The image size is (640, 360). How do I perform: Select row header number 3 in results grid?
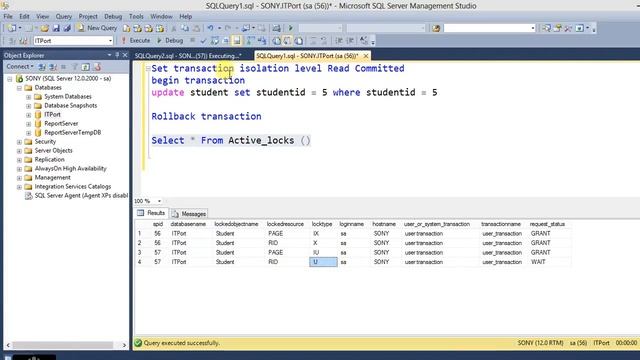click(140, 253)
